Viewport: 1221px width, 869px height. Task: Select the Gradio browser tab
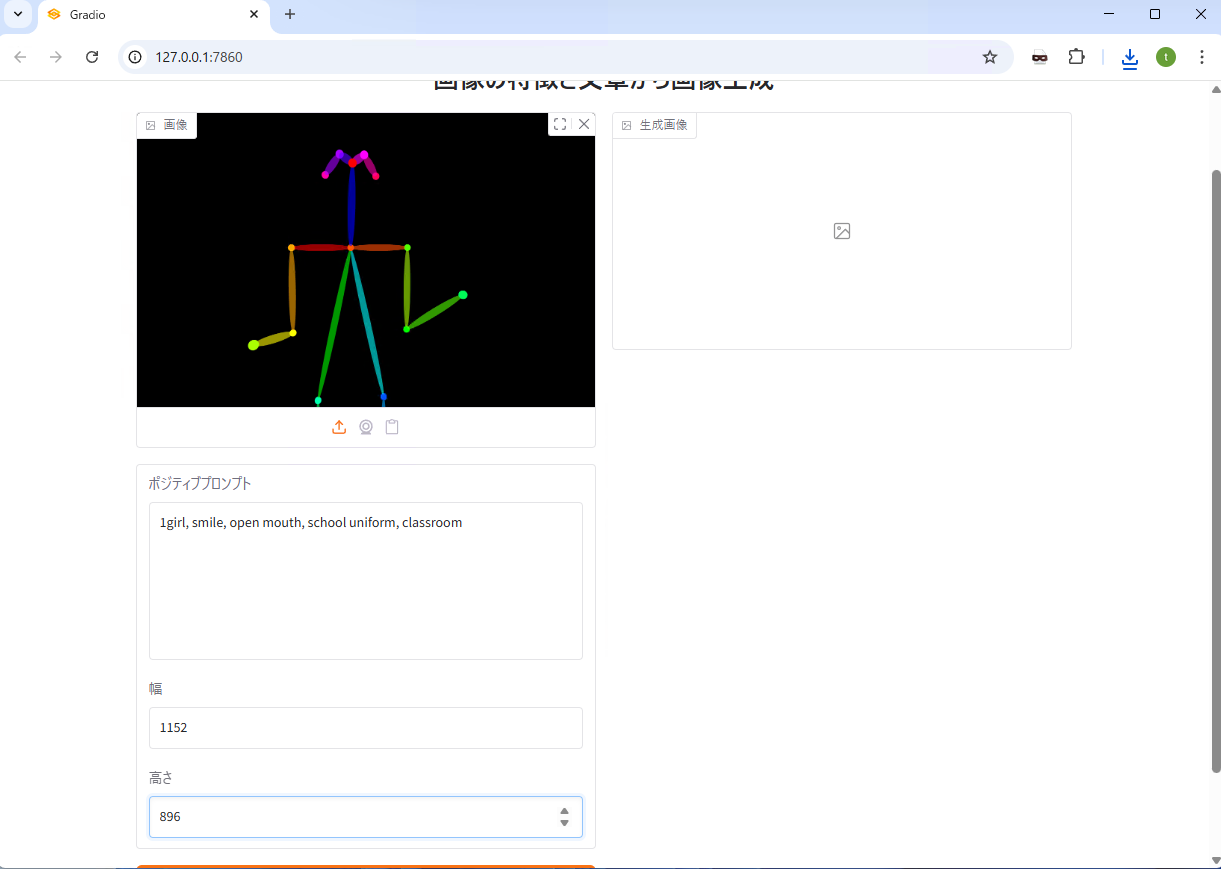153,15
